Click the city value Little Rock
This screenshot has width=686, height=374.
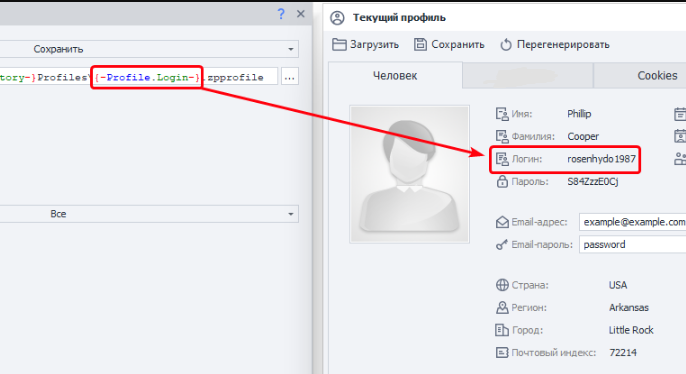click(631, 330)
